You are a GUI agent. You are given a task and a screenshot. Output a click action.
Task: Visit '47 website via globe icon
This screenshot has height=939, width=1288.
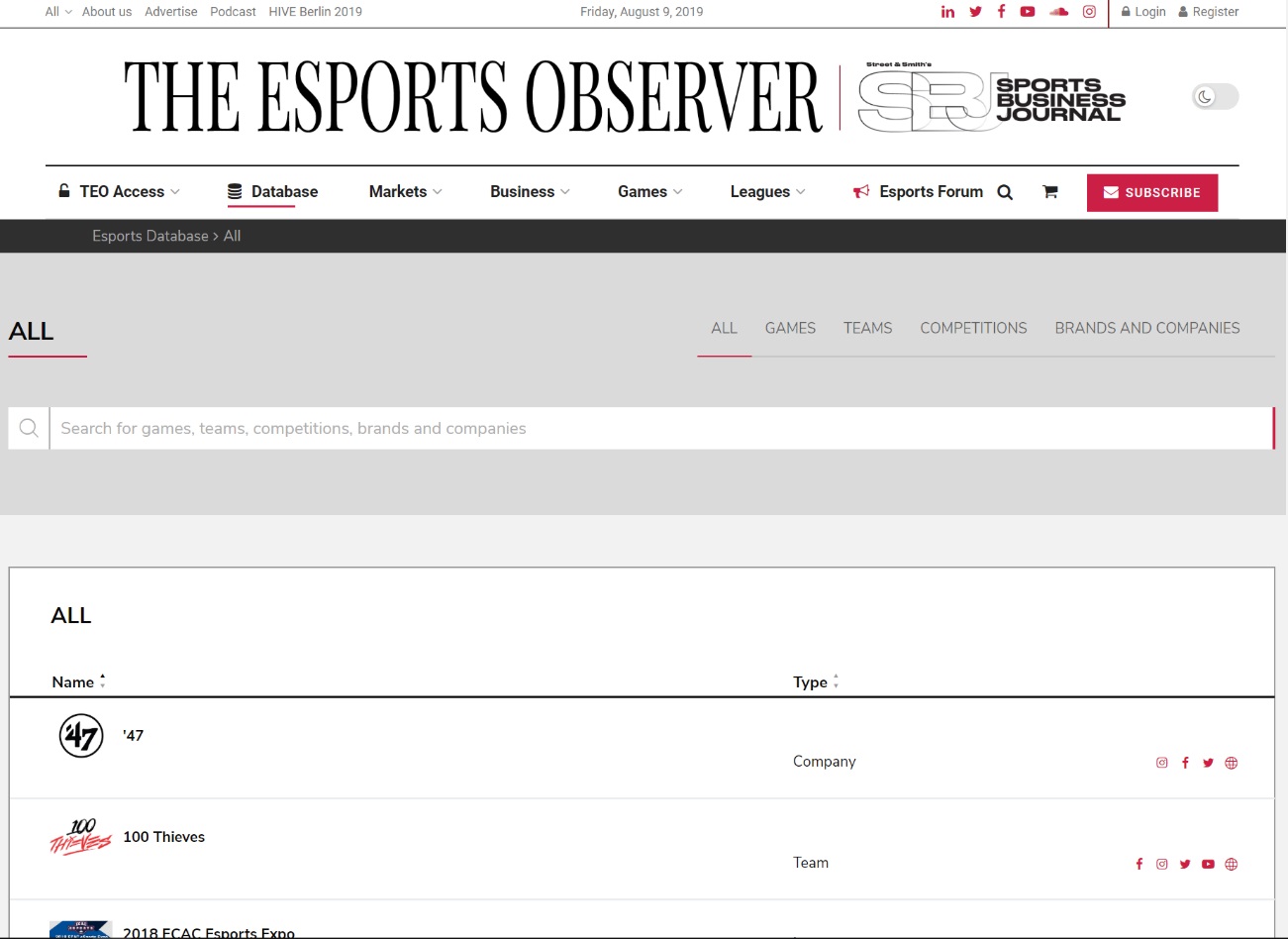pos(1232,763)
